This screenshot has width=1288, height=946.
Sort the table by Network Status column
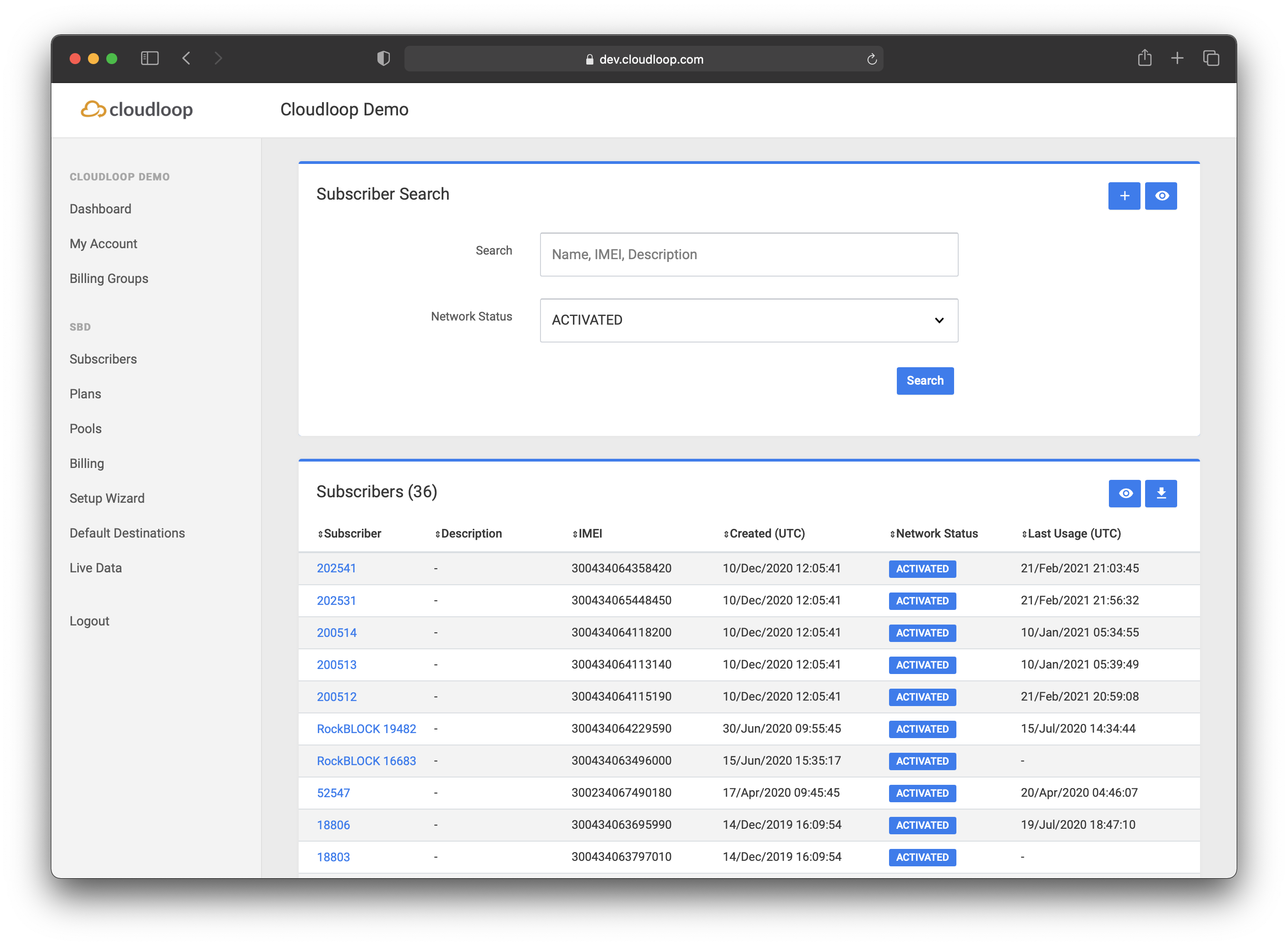click(933, 534)
